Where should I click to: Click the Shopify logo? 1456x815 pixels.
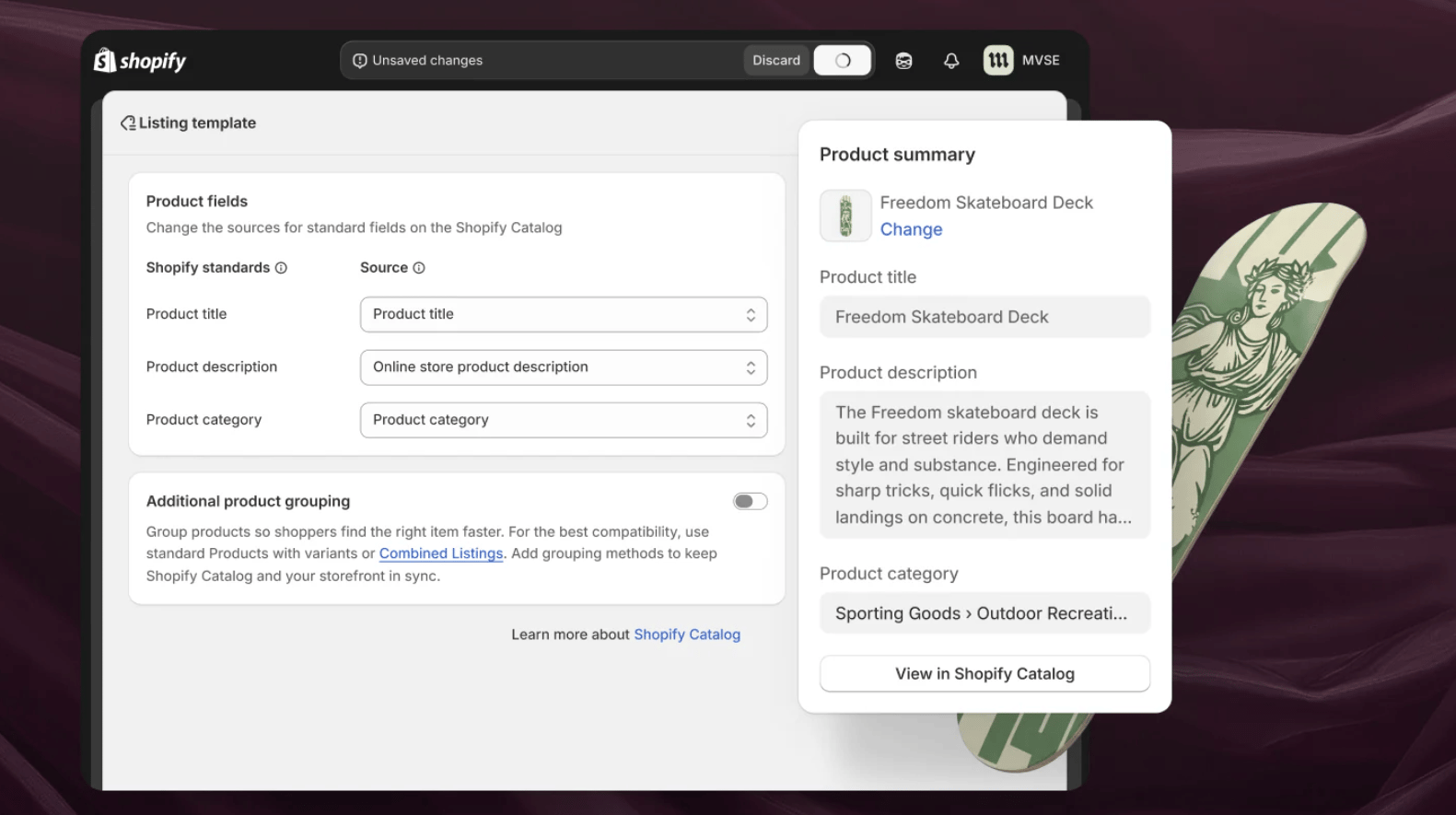pyautogui.click(x=140, y=61)
